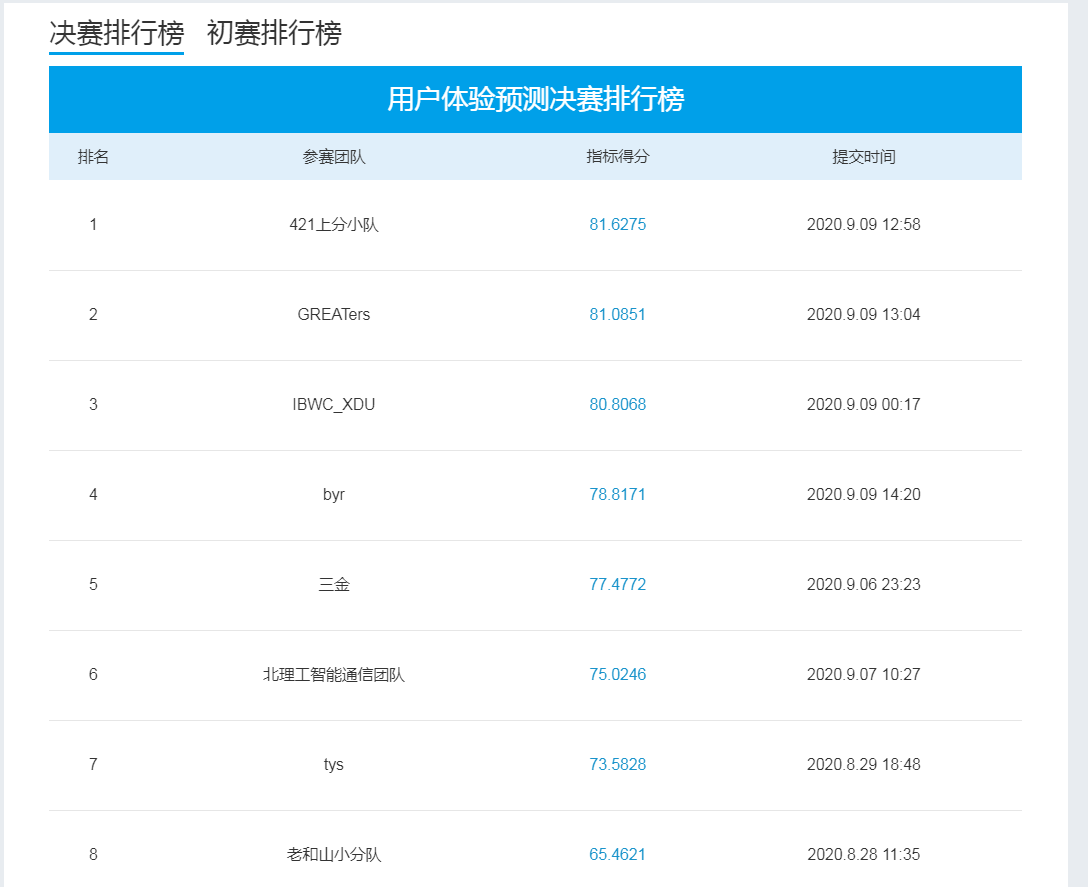
Task: Click the 老和山小分队 team name
Action: click(x=334, y=855)
